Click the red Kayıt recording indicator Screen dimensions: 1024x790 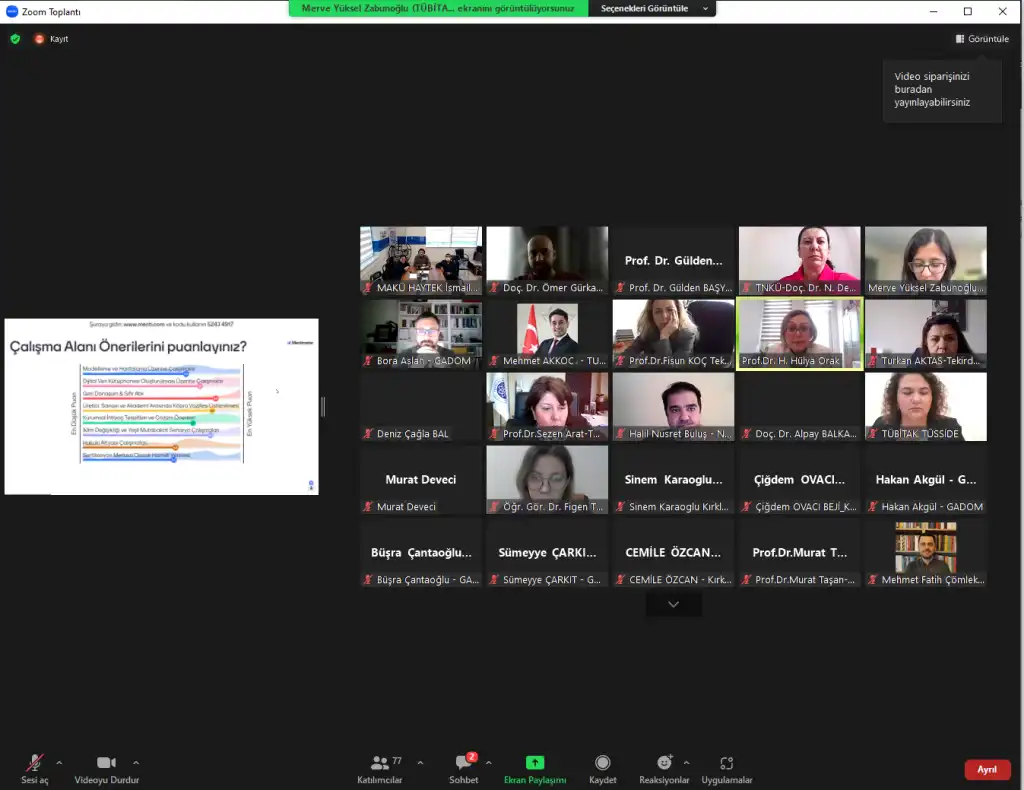(x=40, y=39)
